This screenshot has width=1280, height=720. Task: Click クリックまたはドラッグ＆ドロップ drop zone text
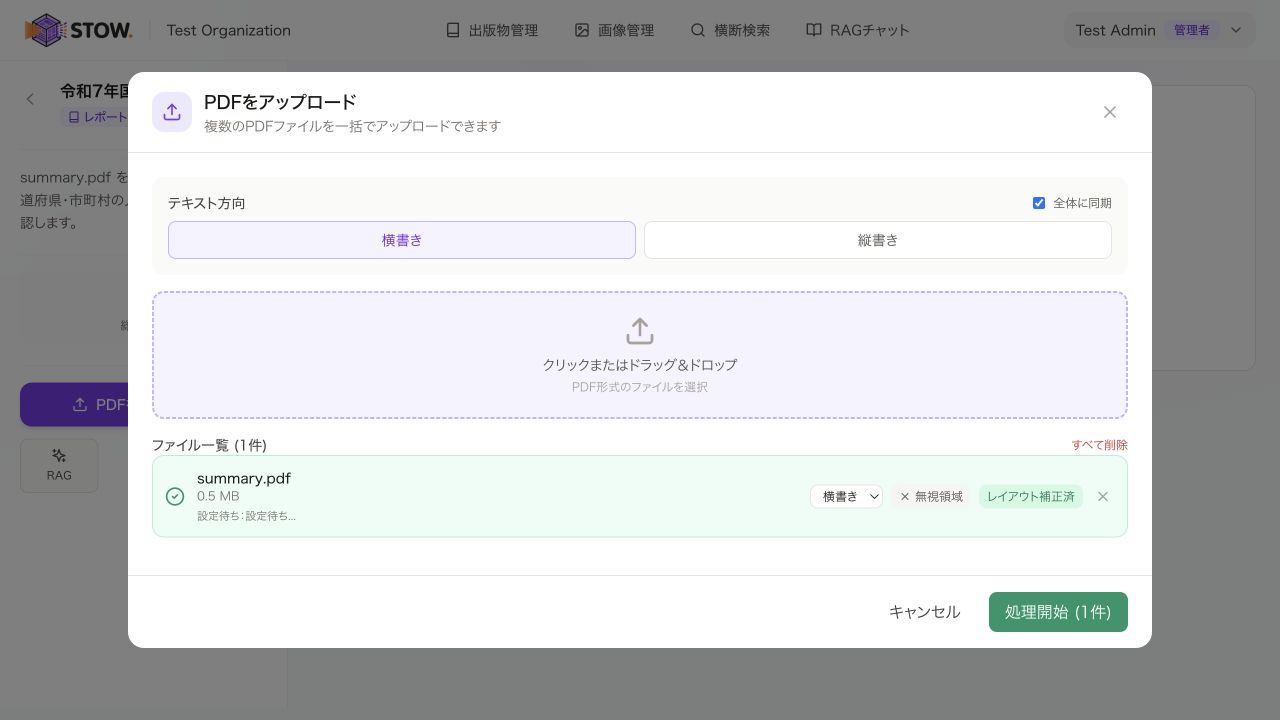pos(640,365)
